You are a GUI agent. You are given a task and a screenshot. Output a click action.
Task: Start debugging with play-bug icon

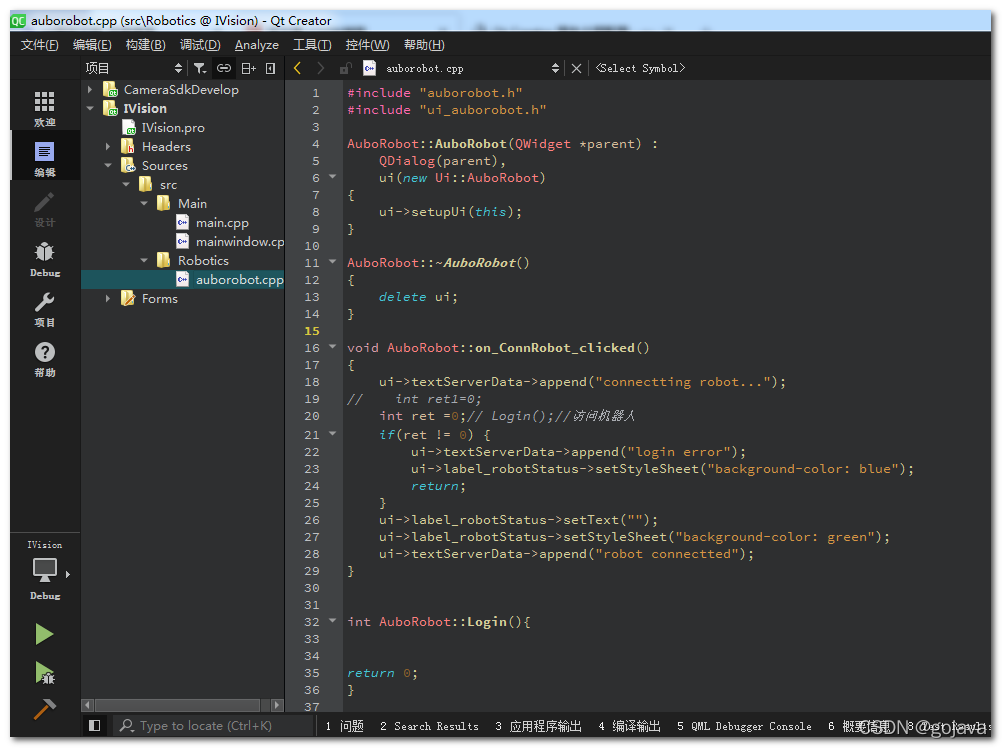(44, 673)
